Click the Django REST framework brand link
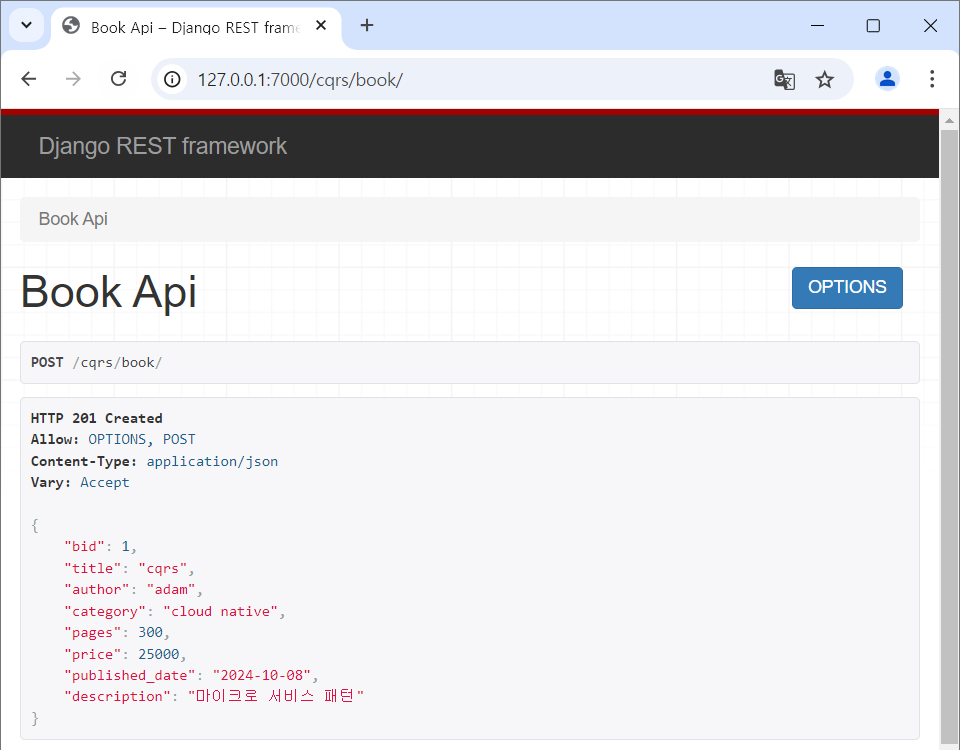Viewport: 960px width, 750px height. (163, 146)
